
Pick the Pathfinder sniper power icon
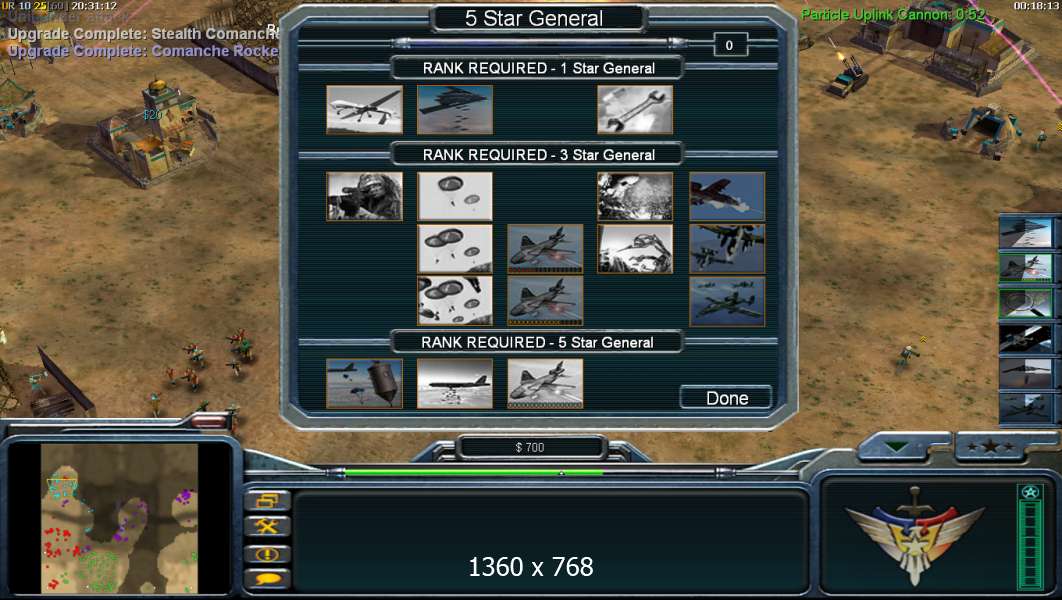(x=364, y=196)
